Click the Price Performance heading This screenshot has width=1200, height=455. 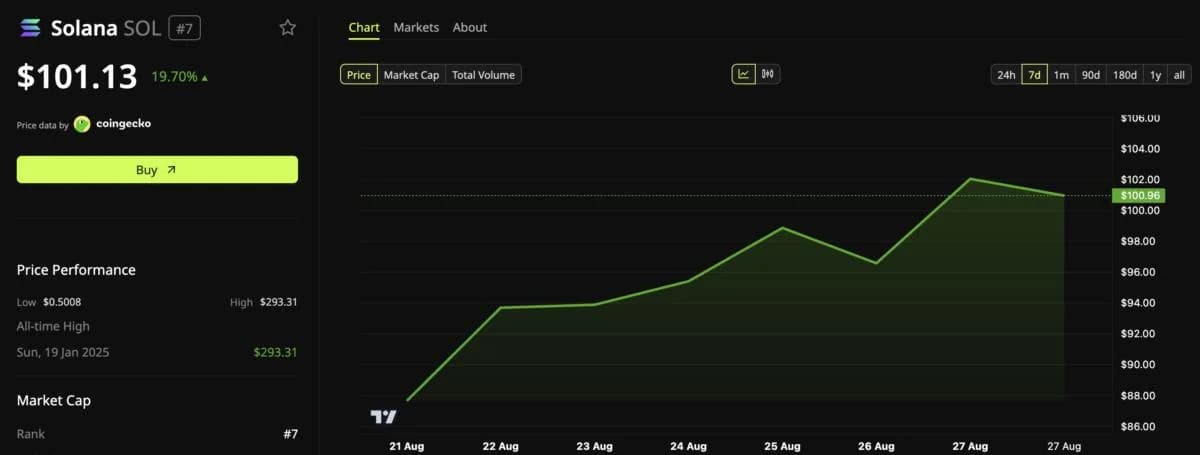76,270
